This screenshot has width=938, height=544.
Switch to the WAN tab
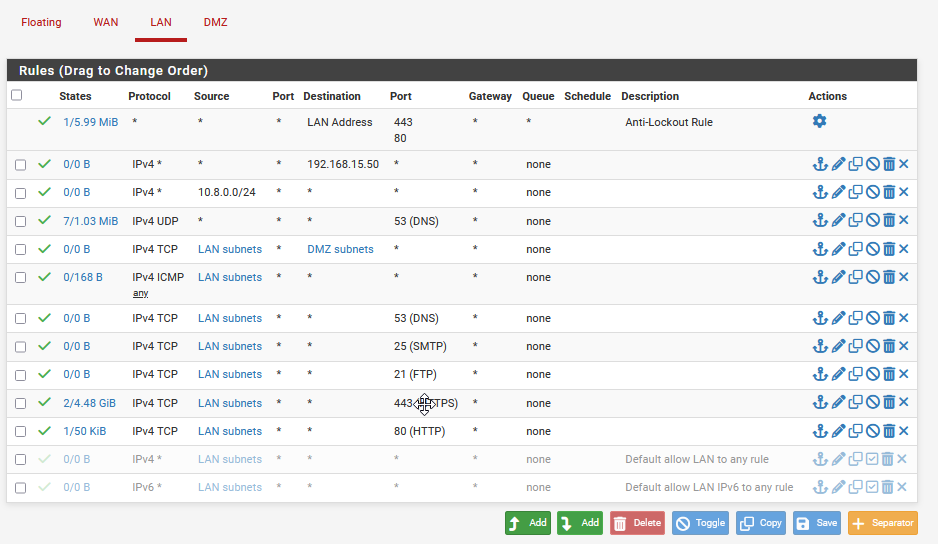tap(106, 22)
